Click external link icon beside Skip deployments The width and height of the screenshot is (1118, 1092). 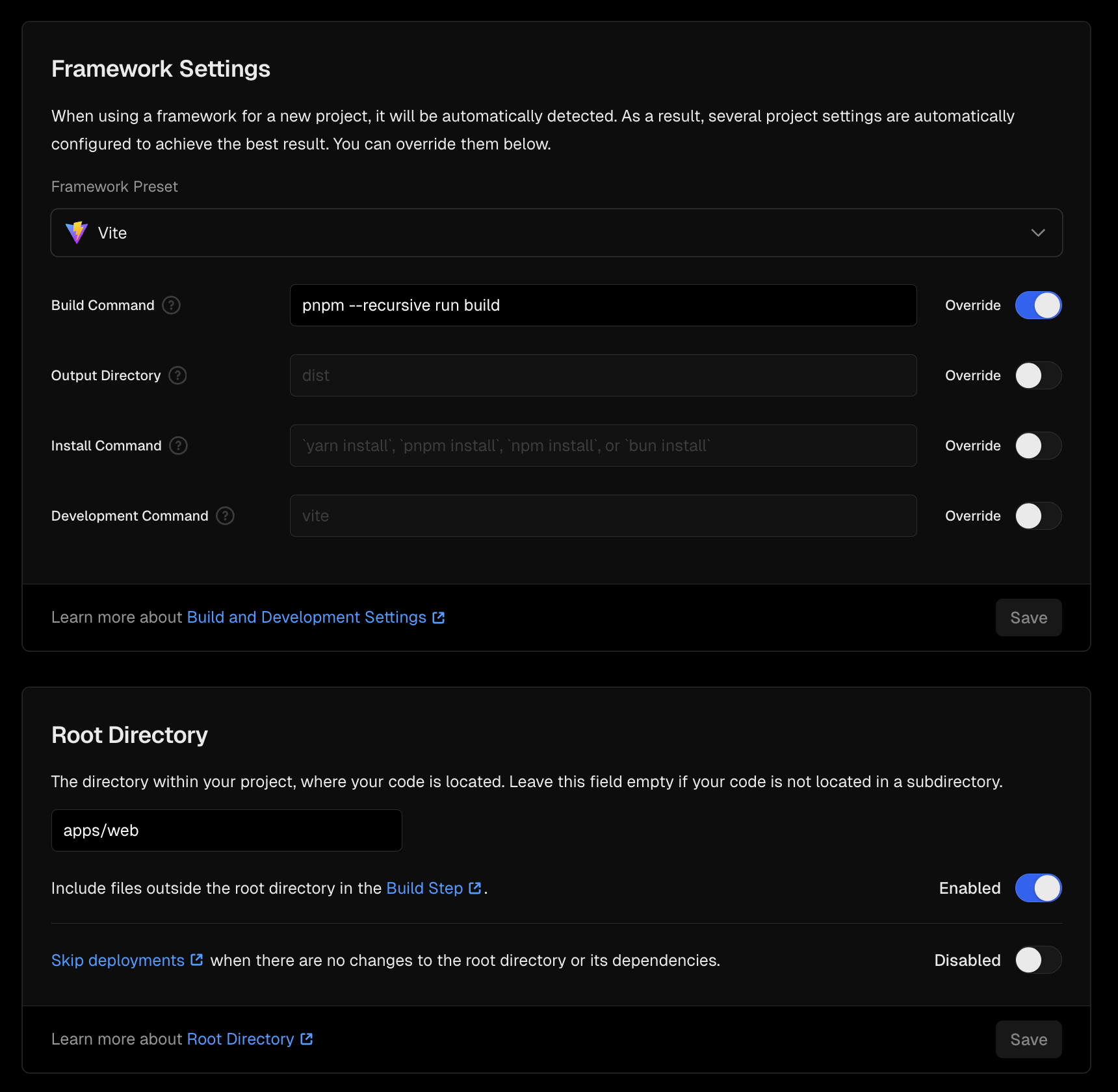tap(197, 960)
